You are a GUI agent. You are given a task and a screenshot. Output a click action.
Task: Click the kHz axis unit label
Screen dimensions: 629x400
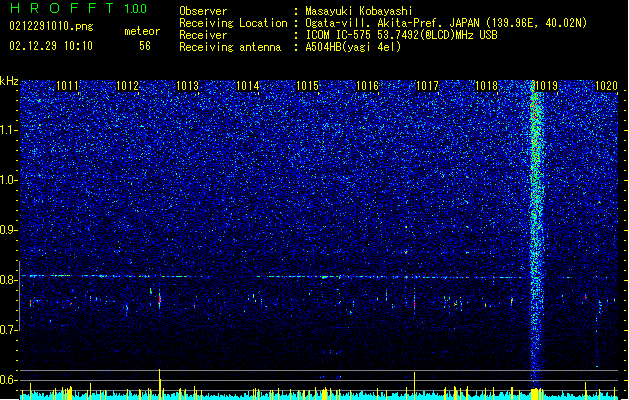9,81
